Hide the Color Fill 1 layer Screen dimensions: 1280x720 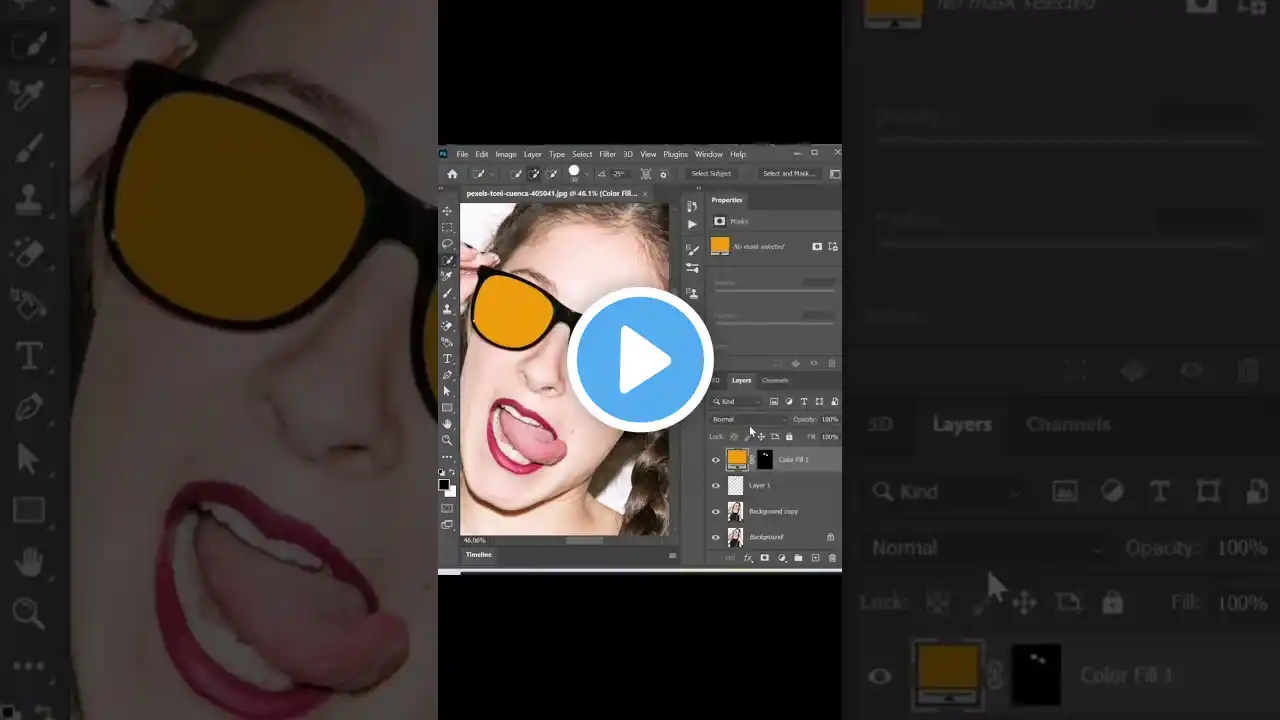715,460
